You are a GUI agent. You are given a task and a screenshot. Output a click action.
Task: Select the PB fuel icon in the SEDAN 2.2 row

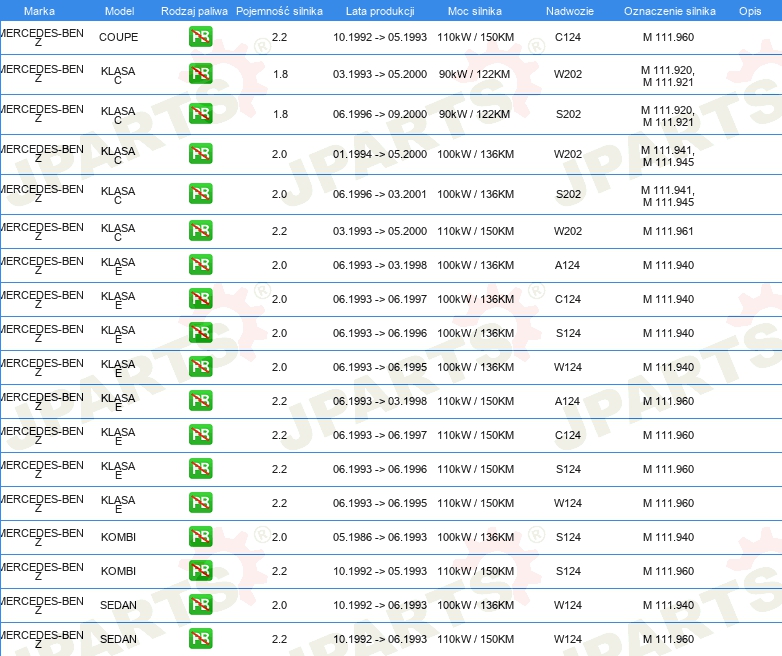pyautogui.click(x=200, y=639)
